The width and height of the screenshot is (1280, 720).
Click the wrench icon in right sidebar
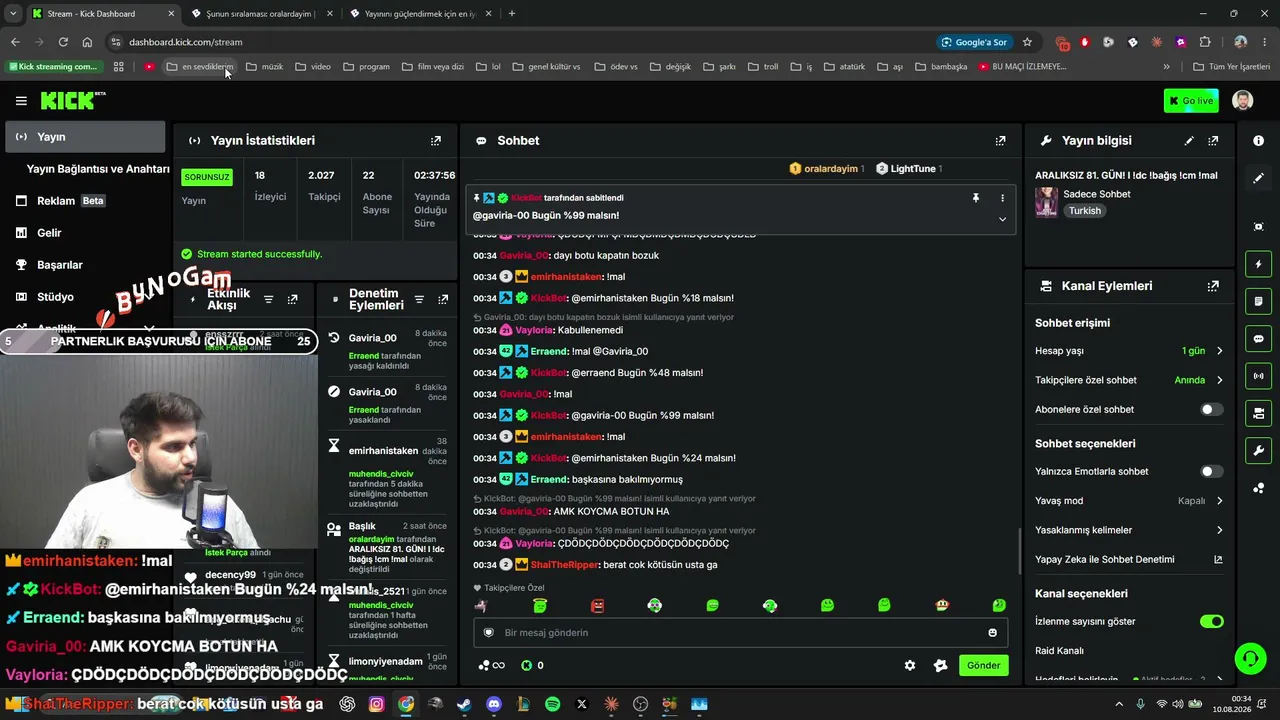coord(1258,450)
